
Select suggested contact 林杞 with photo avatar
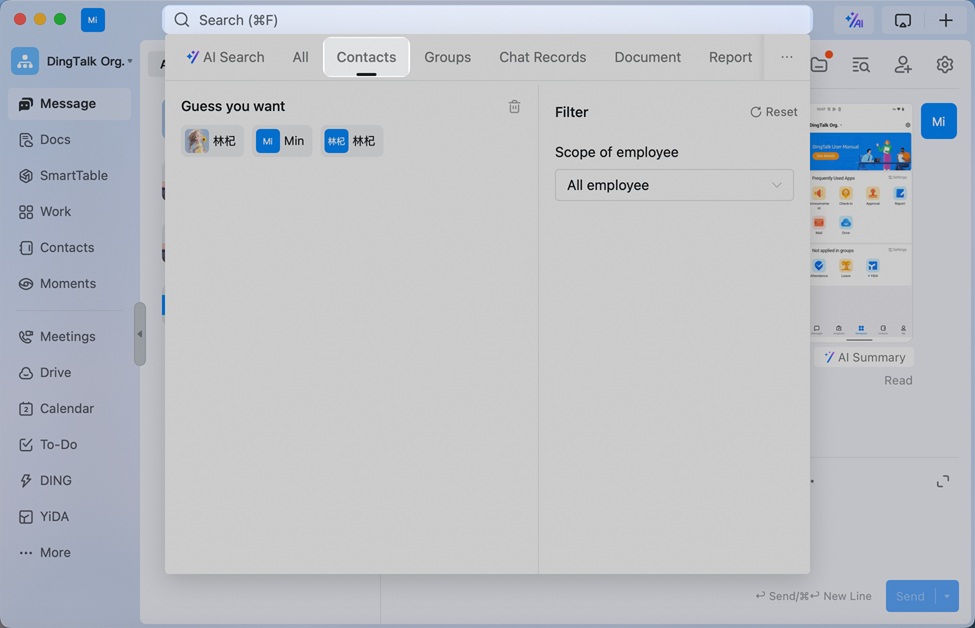click(x=212, y=141)
